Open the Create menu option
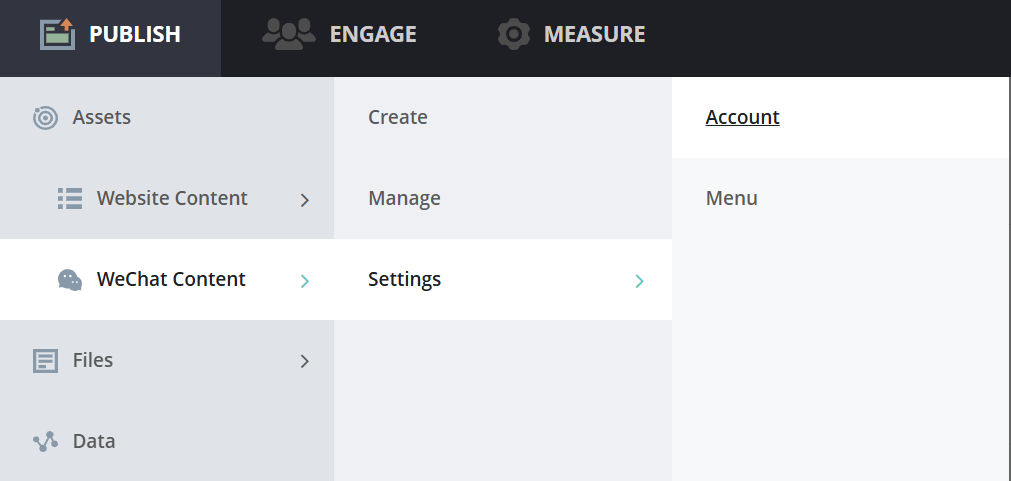The height and width of the screenshot is (481, 1011). coord(397,117)
